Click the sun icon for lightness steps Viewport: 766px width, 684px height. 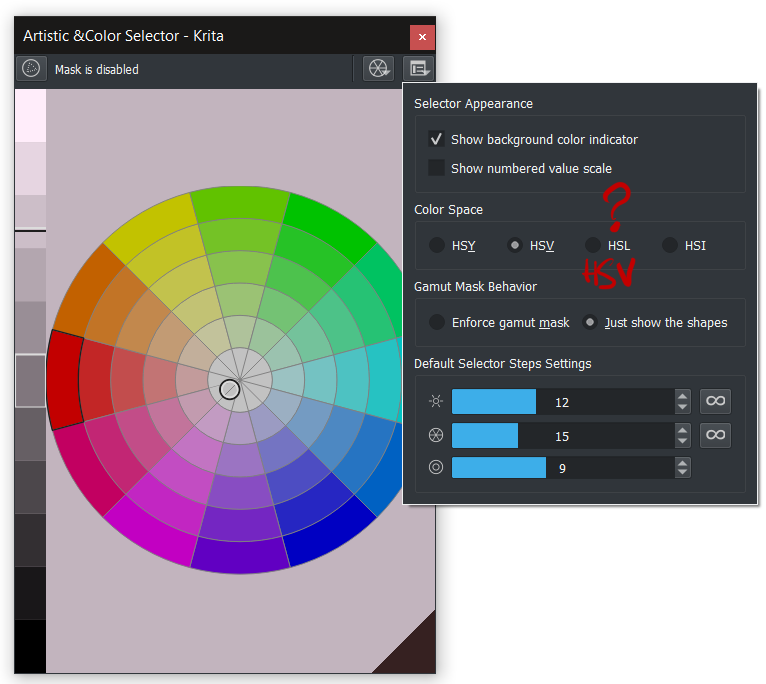[435, 402]
